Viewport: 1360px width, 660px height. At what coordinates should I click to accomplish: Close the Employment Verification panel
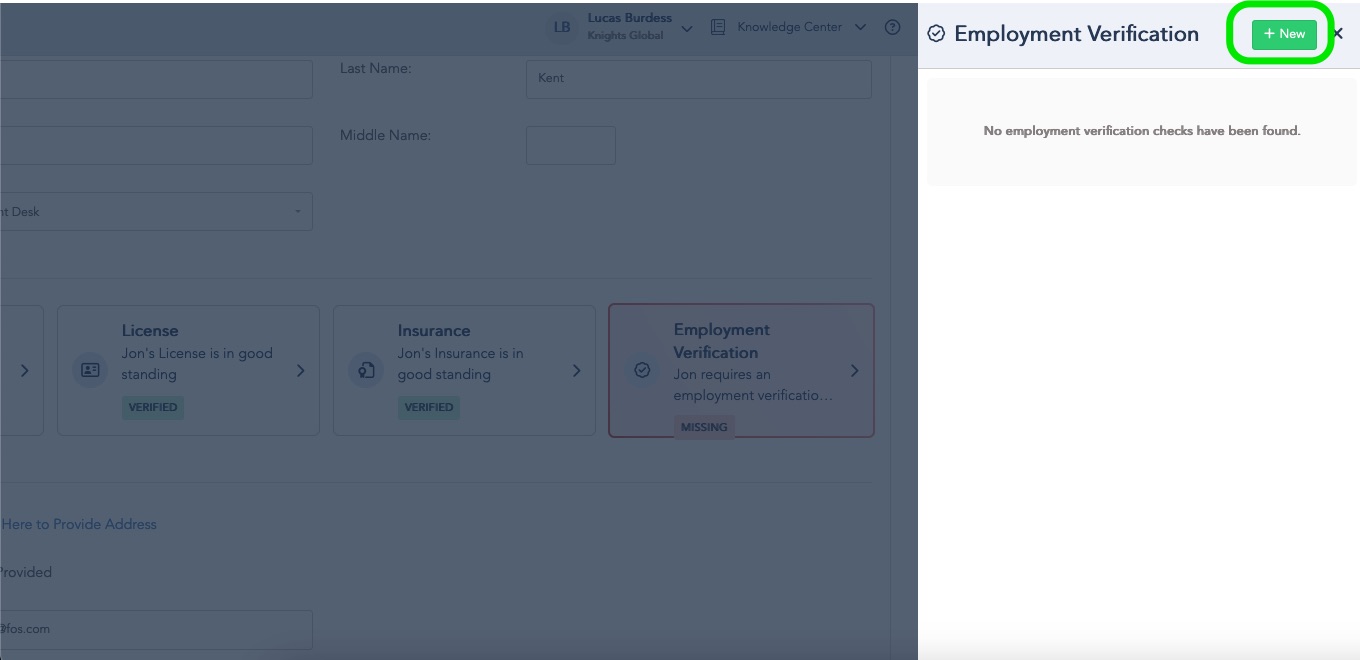point(1338,34)
